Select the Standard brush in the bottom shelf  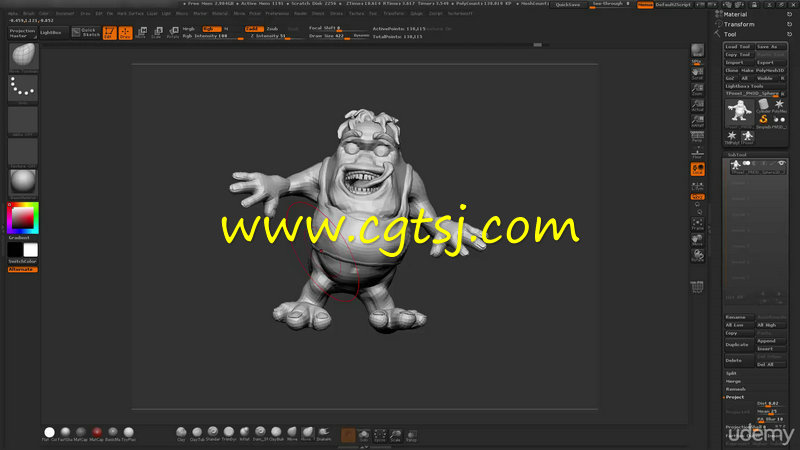(x=213, y=433)
